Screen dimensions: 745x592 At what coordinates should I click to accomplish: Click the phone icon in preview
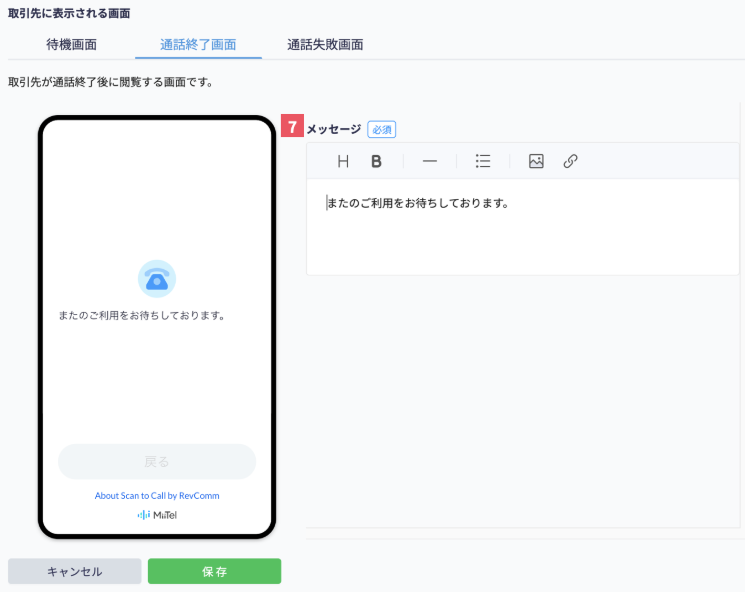[157, 279]
